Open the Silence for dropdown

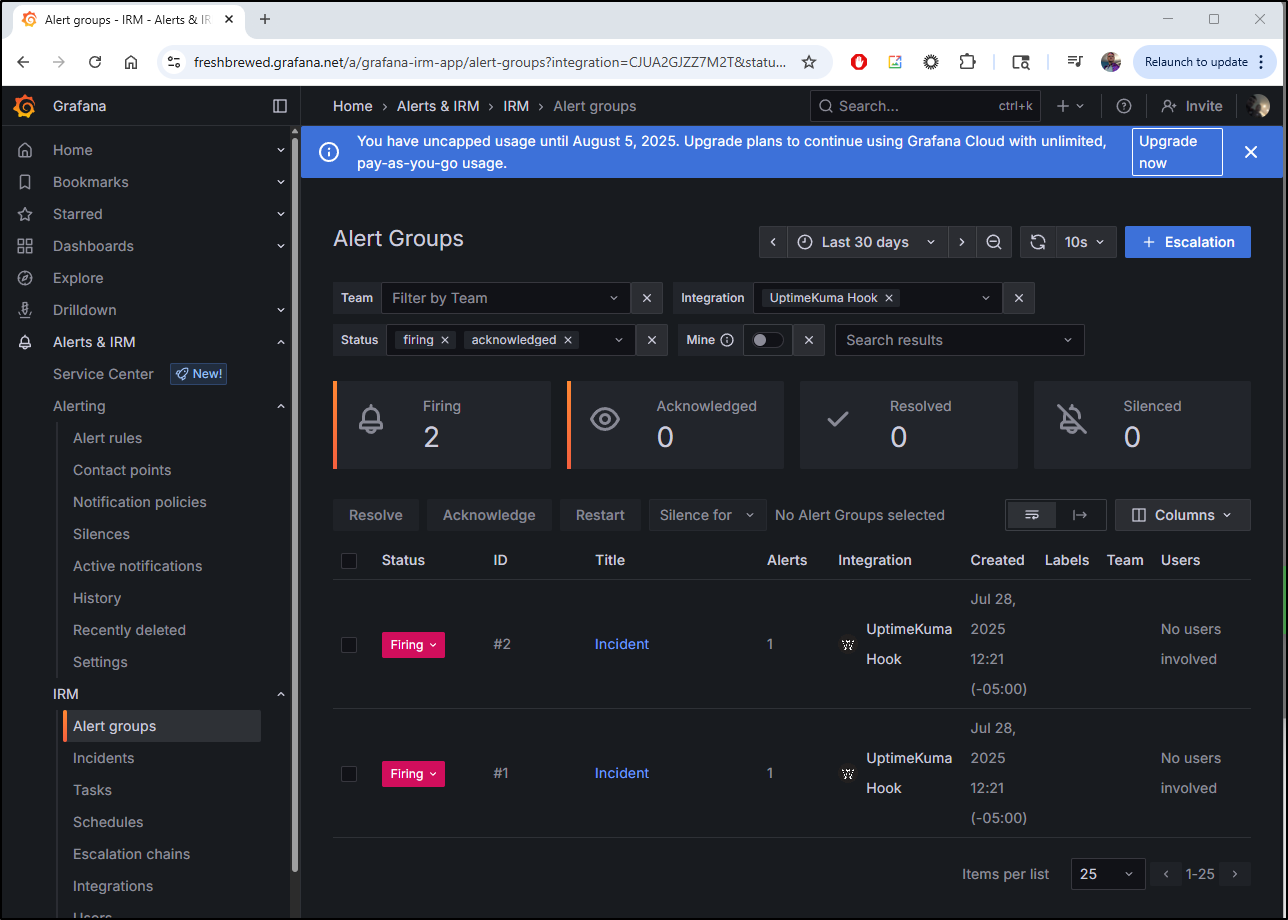point(707,515)
